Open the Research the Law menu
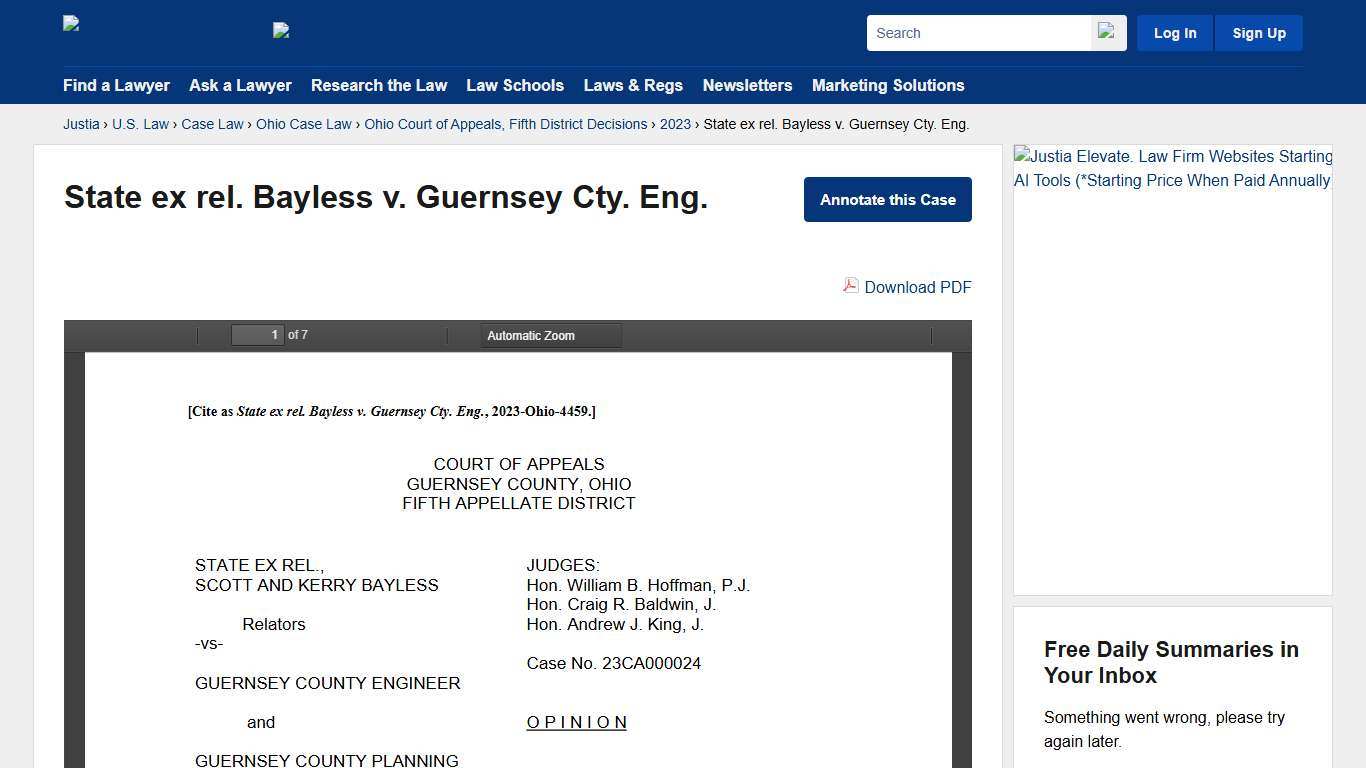Screen dimensions: 1366x768 coord(379,86)
